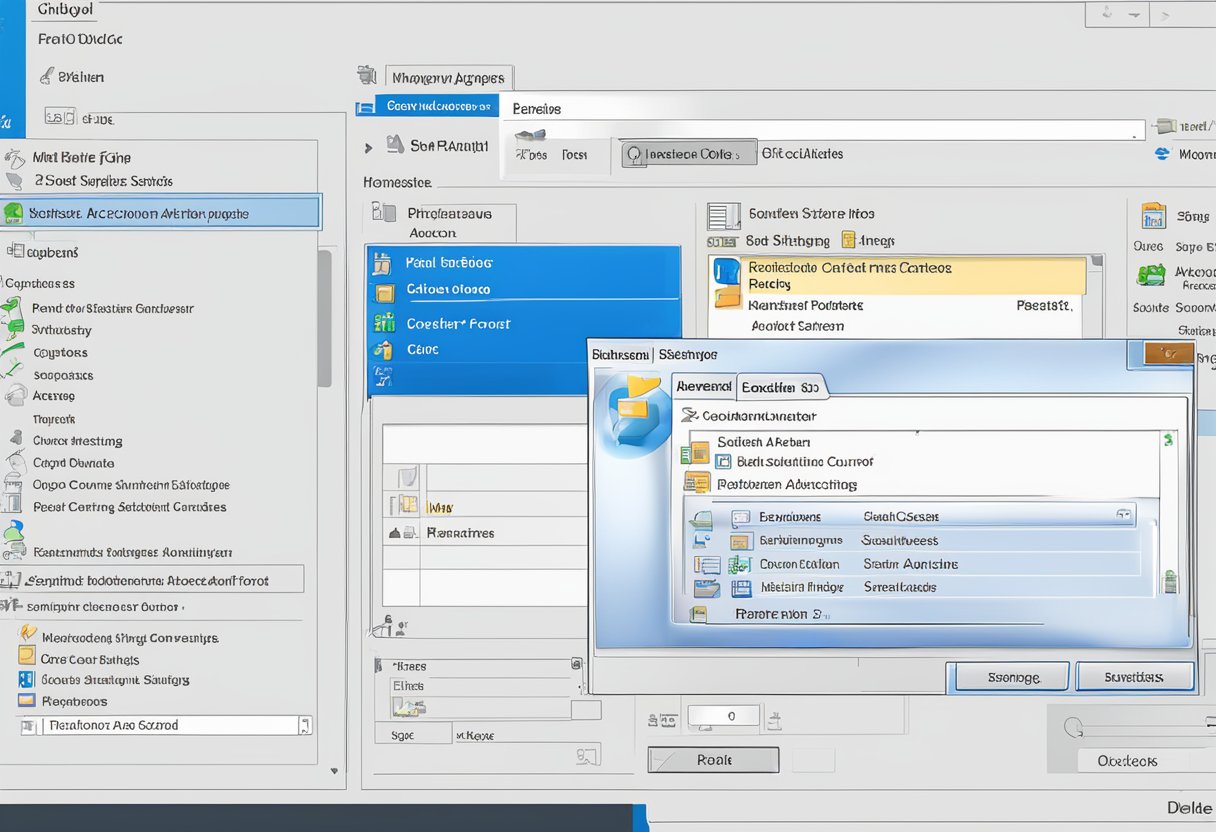Viewport: 1216px width, 832px height.
Task: Click the Roale button
Action: (713, 760)
